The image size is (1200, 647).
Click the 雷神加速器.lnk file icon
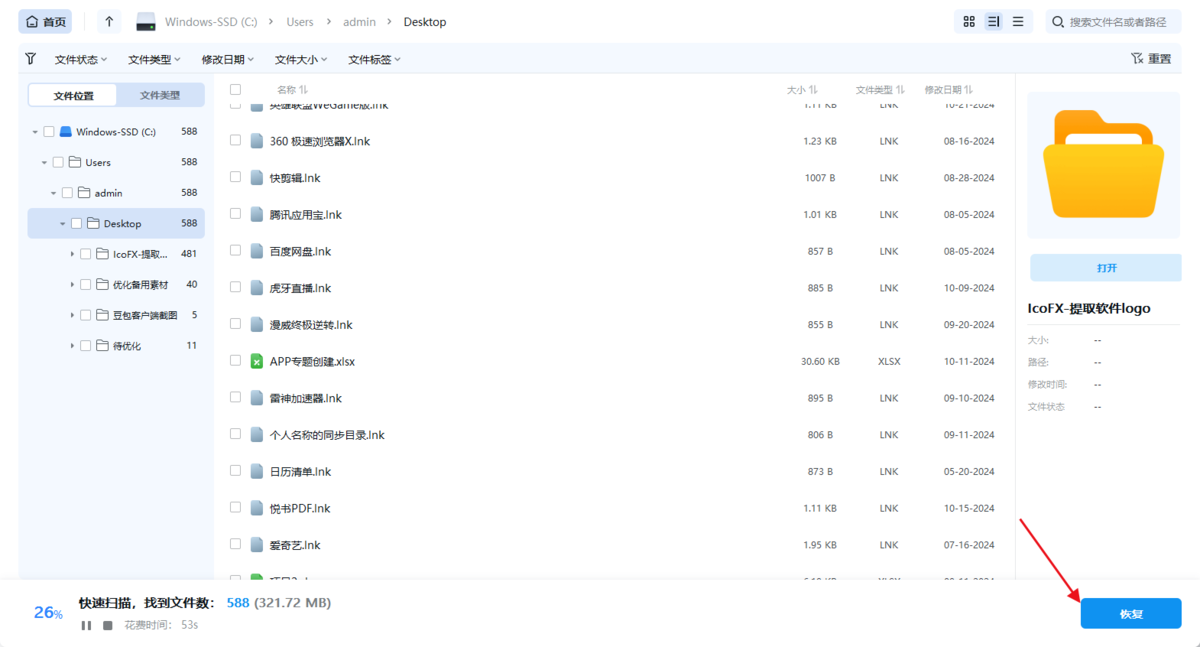257,398
